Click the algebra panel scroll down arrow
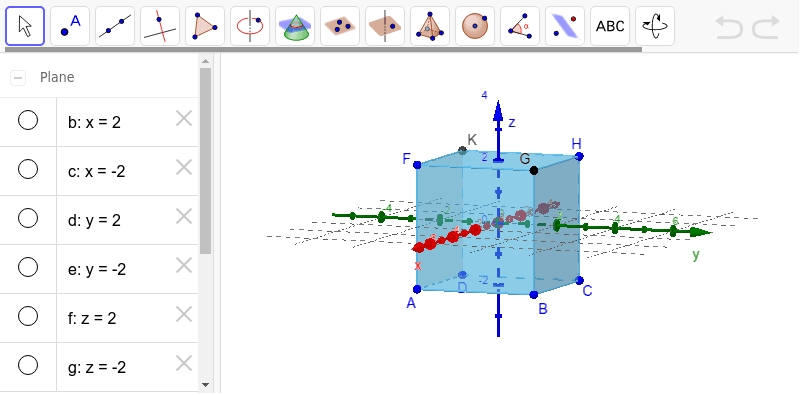 tap(206, 385)
